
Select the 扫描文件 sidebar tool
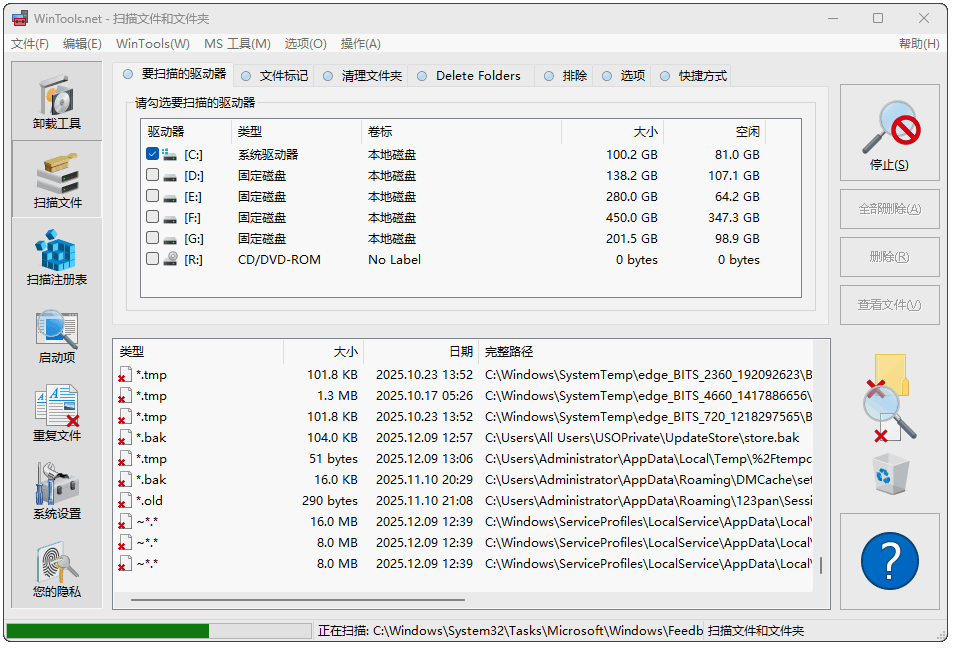pos(56,179)
